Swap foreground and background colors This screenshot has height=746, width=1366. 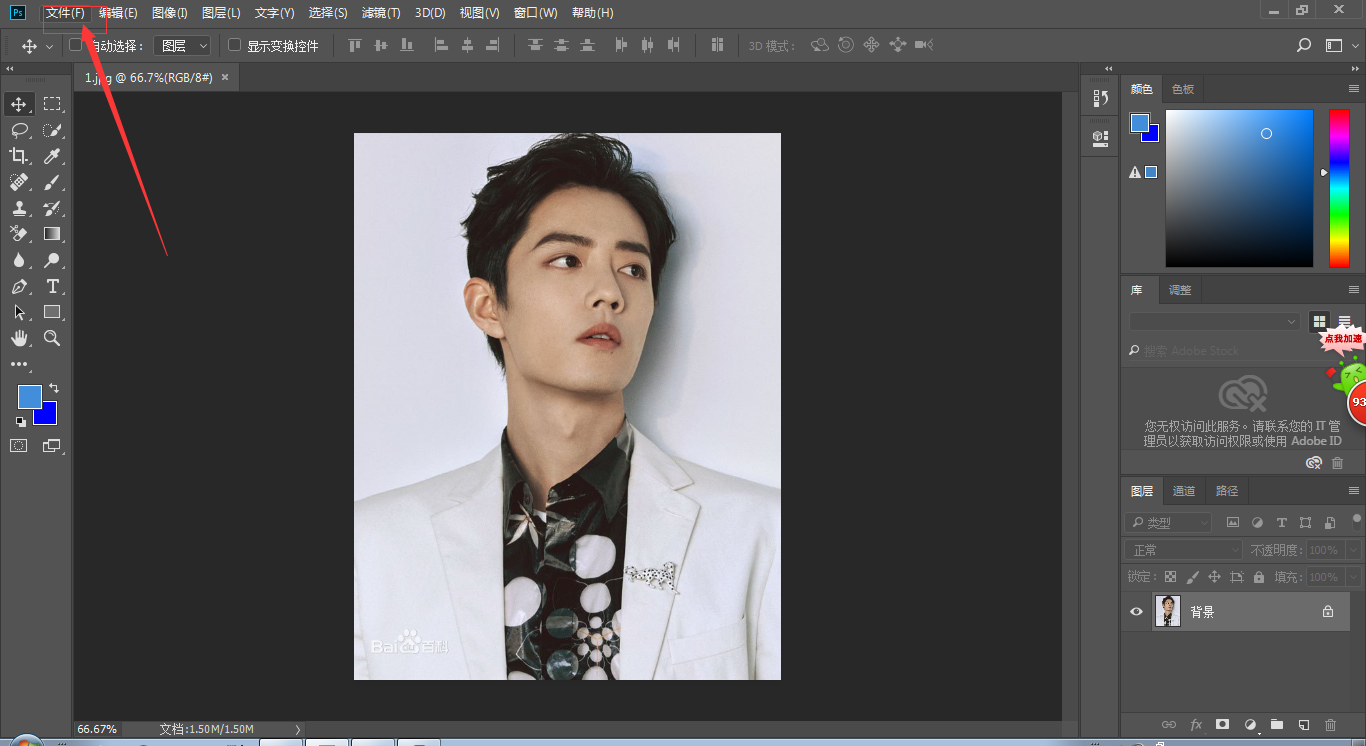coord(54,388)
